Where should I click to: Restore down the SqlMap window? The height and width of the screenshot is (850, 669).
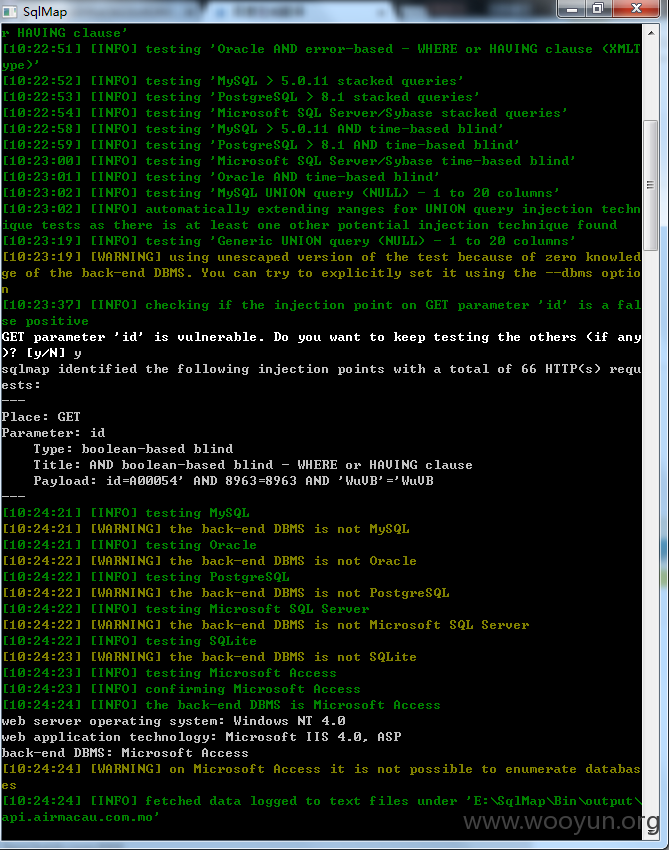[598, 9]
